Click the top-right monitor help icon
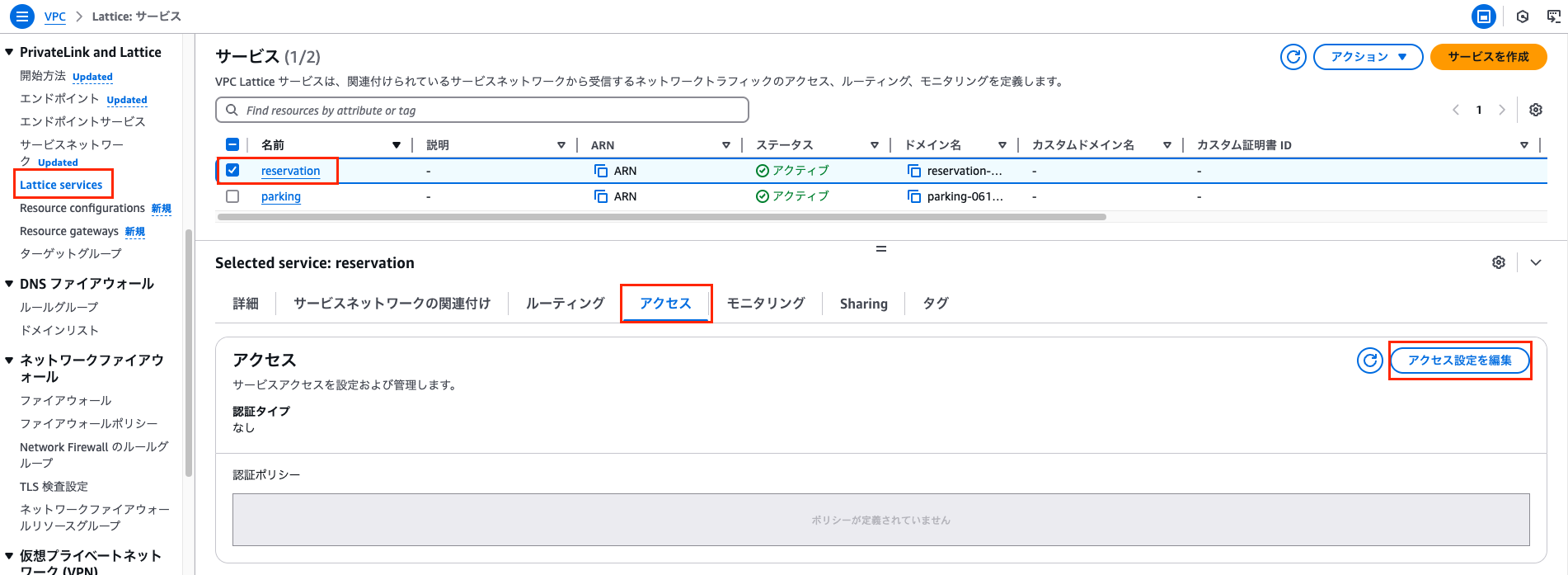 pos(1554,16)
